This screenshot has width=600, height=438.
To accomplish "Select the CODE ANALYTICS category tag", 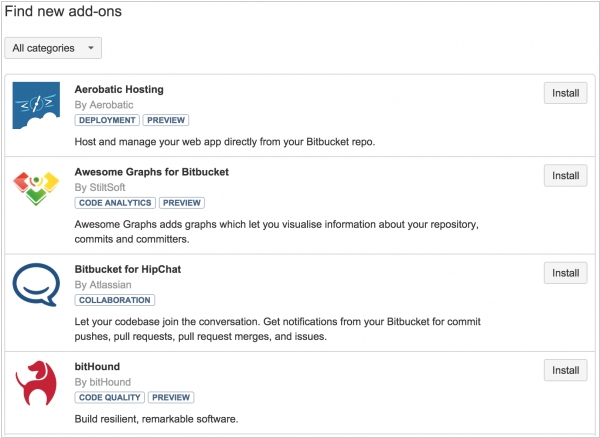I will [115, 203].
